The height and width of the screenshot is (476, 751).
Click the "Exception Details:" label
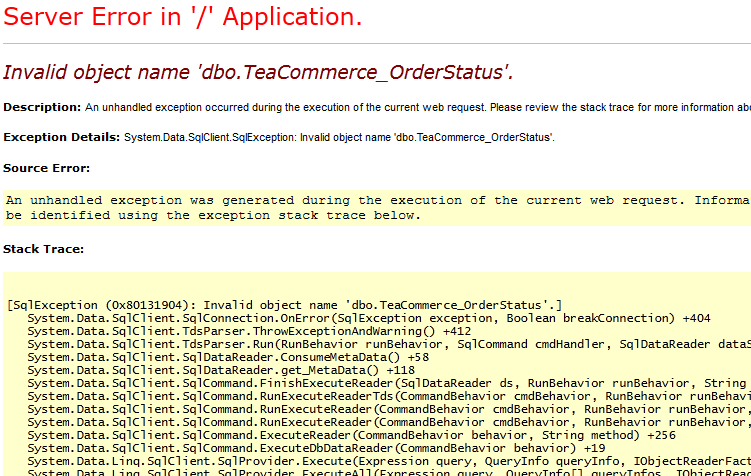click(61, 137)
